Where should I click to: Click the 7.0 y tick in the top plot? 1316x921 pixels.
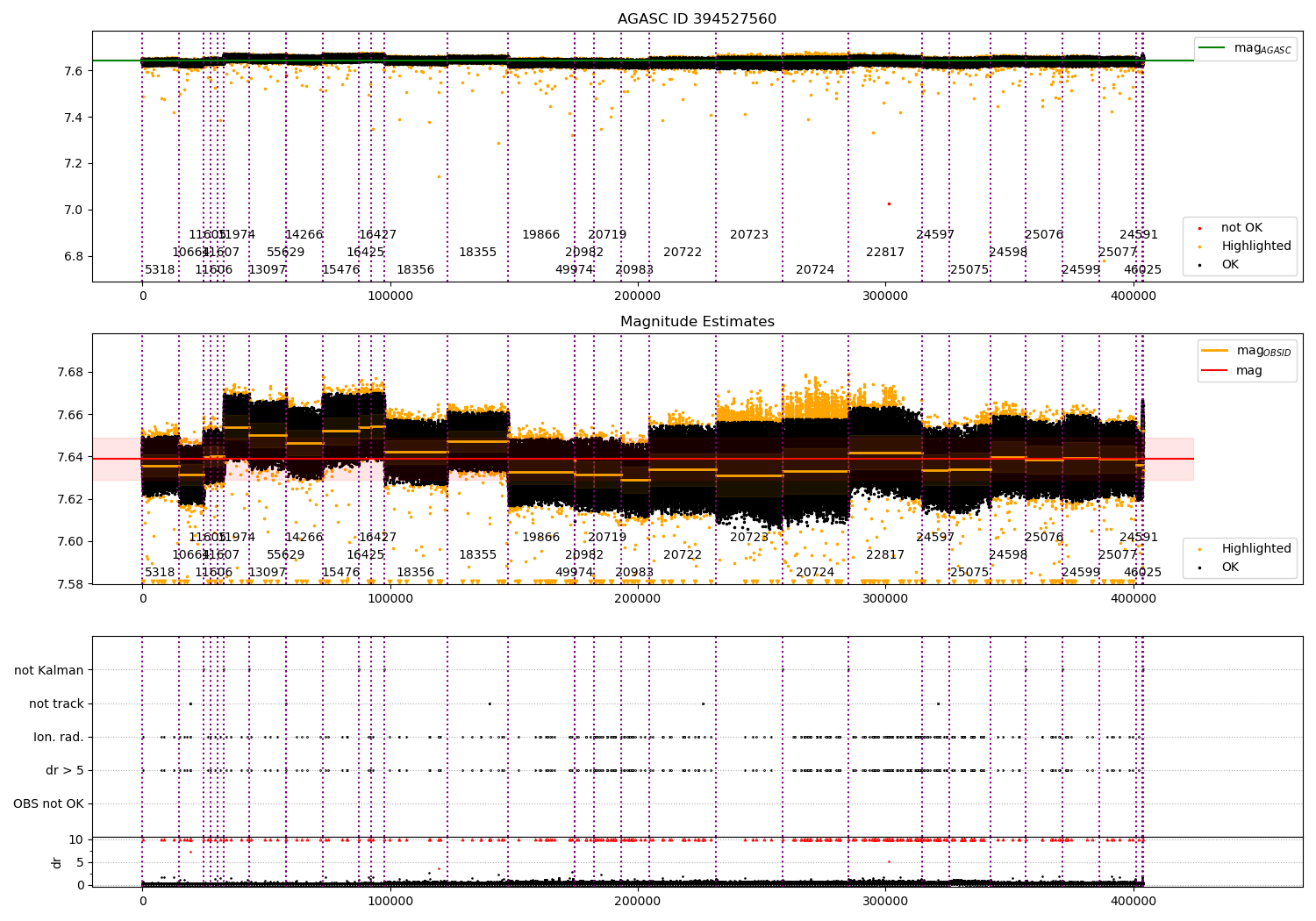(x=75, y=211)
